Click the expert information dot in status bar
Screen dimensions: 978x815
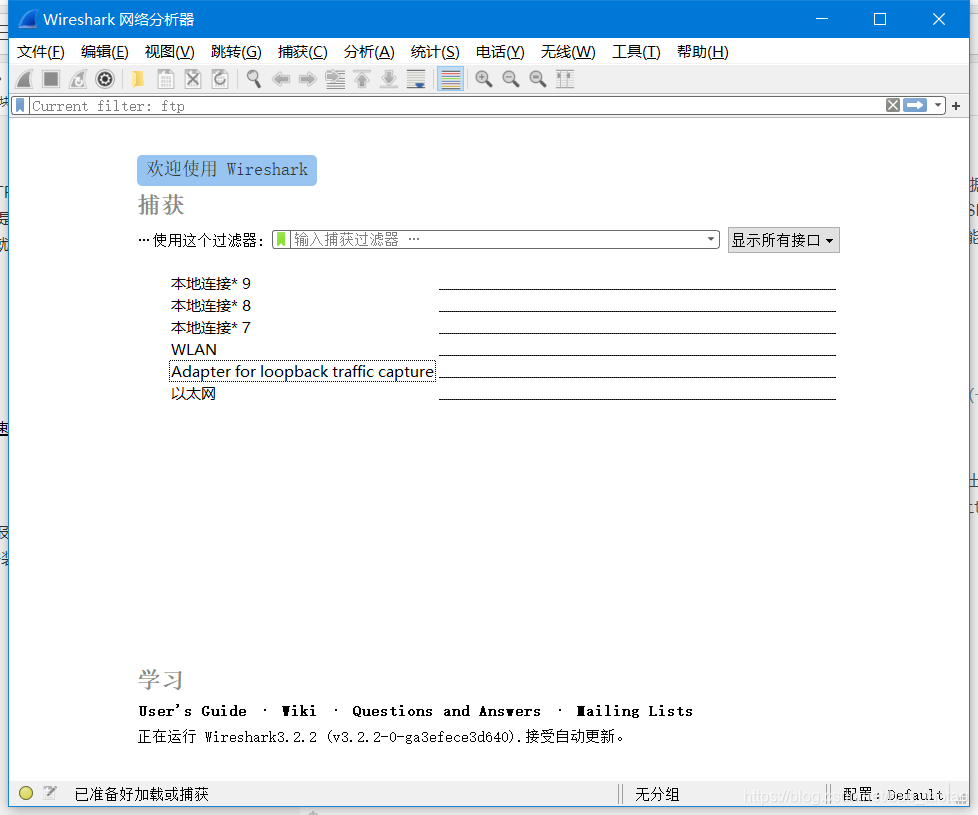click(x=25, y=793)
